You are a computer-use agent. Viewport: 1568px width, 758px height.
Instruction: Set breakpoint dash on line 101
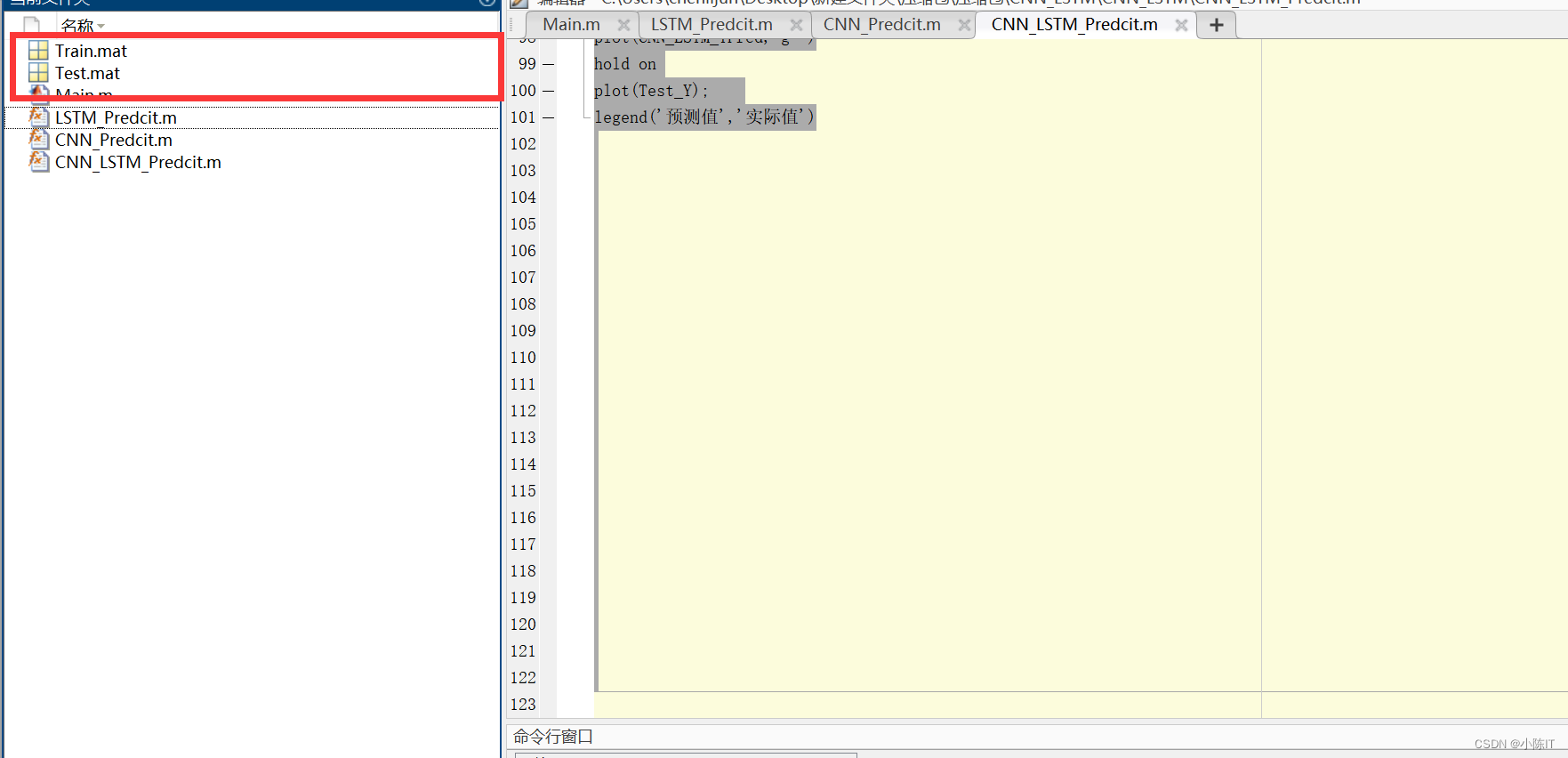549,117
